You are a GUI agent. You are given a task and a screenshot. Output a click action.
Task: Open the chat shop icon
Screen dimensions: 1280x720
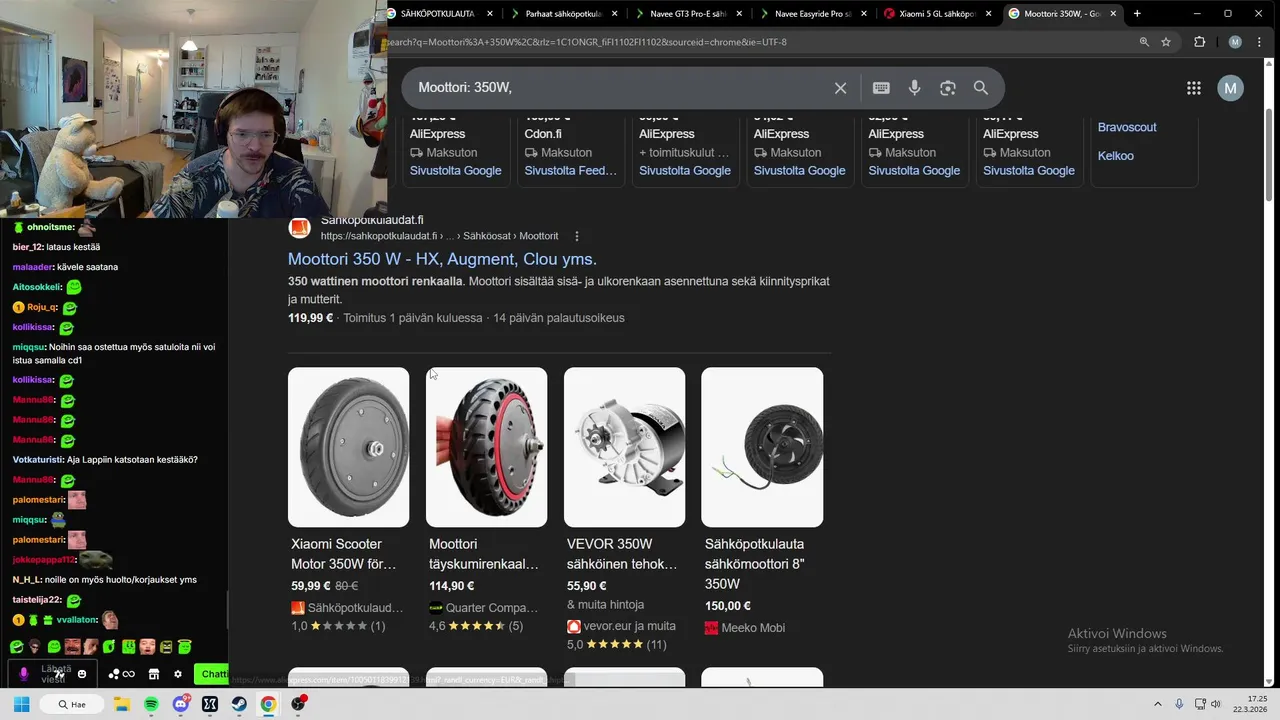[x=154, y=674]
